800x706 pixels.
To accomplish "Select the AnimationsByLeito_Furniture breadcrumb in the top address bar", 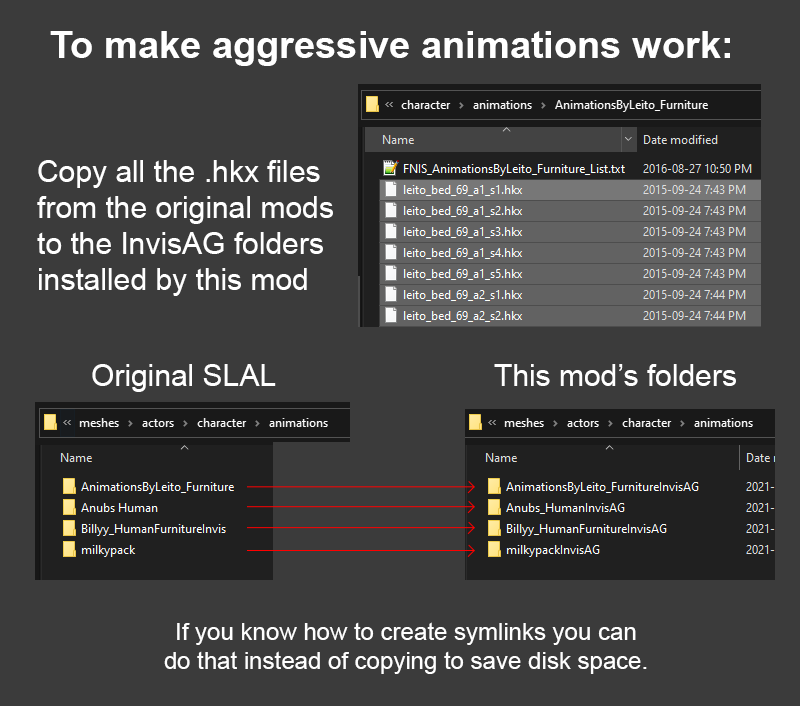I will (631, 105).
